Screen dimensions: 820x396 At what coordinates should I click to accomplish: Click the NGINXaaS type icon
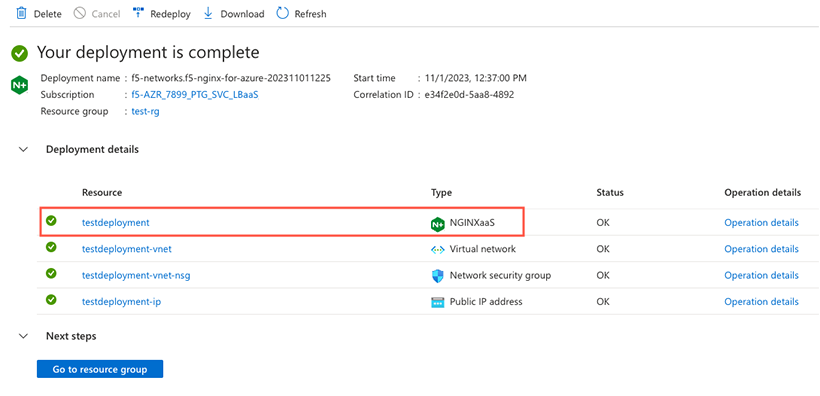click(x=437, y=224)
